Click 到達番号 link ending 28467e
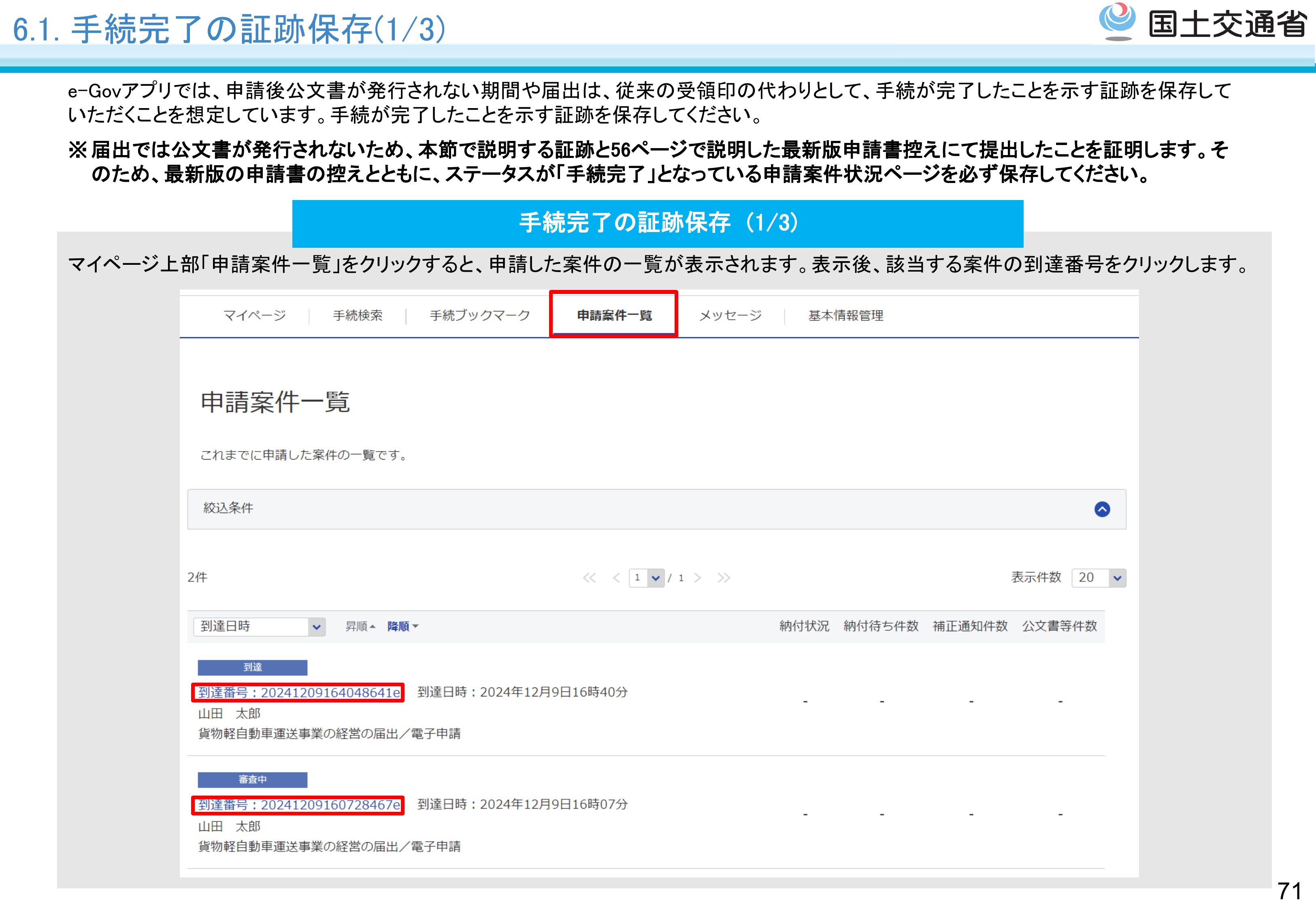This screenshot has width=1316, height=911. click(x=298, y=805)
